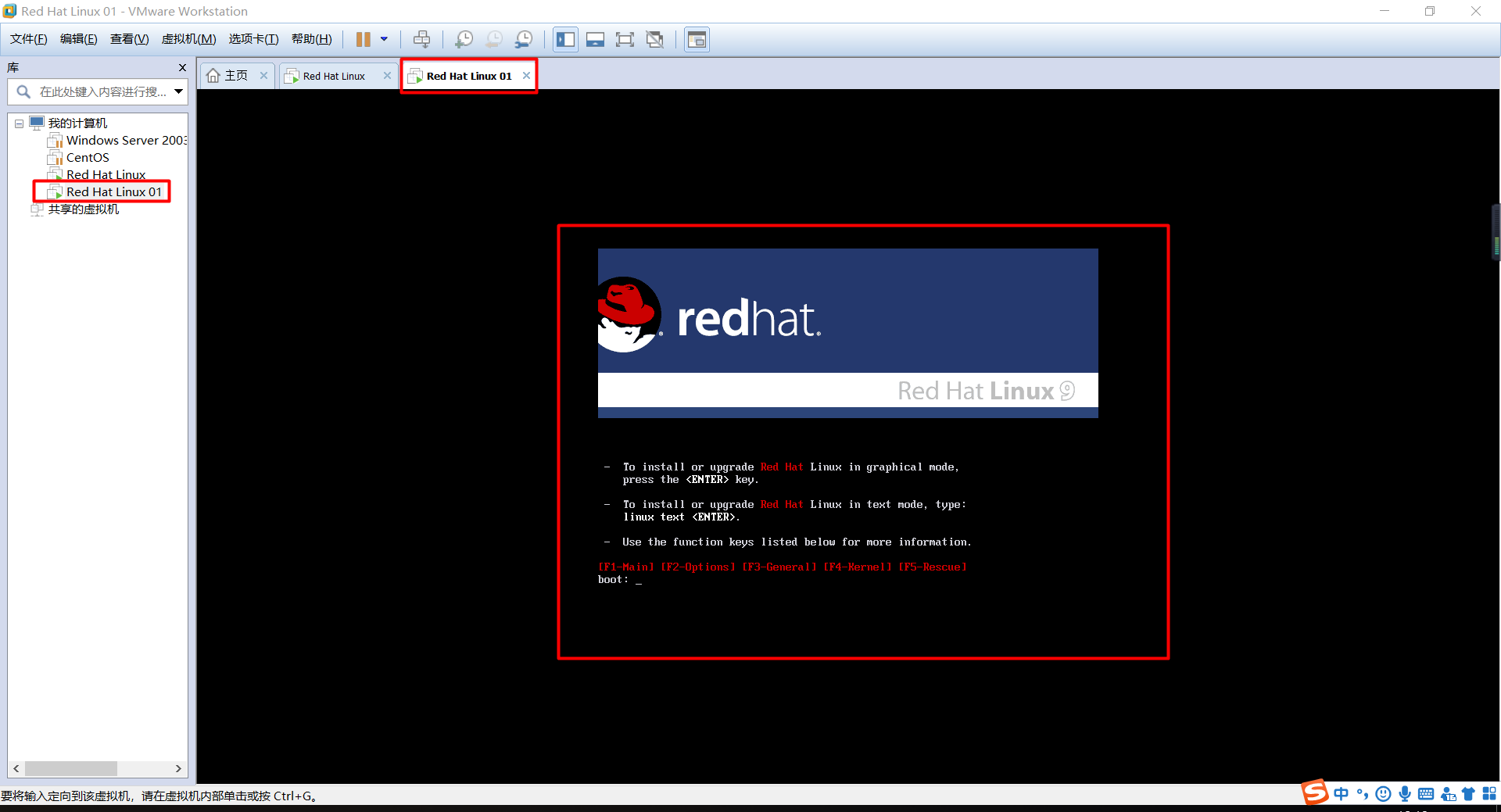Click the magnifier search icon in library
This screenshot has height=812, width=1501.
point(23,92)
